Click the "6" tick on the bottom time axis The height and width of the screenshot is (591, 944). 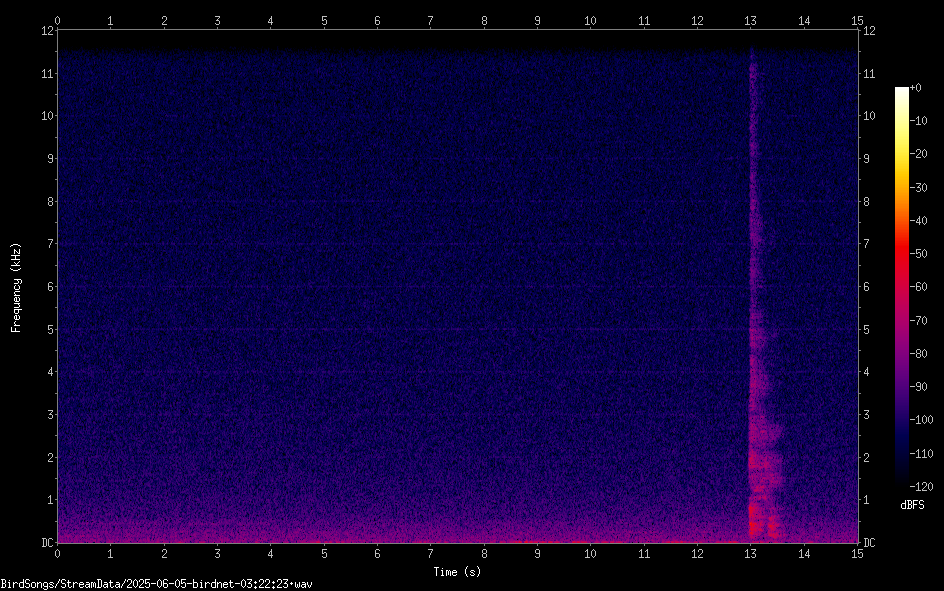click(x=377, y=554)
